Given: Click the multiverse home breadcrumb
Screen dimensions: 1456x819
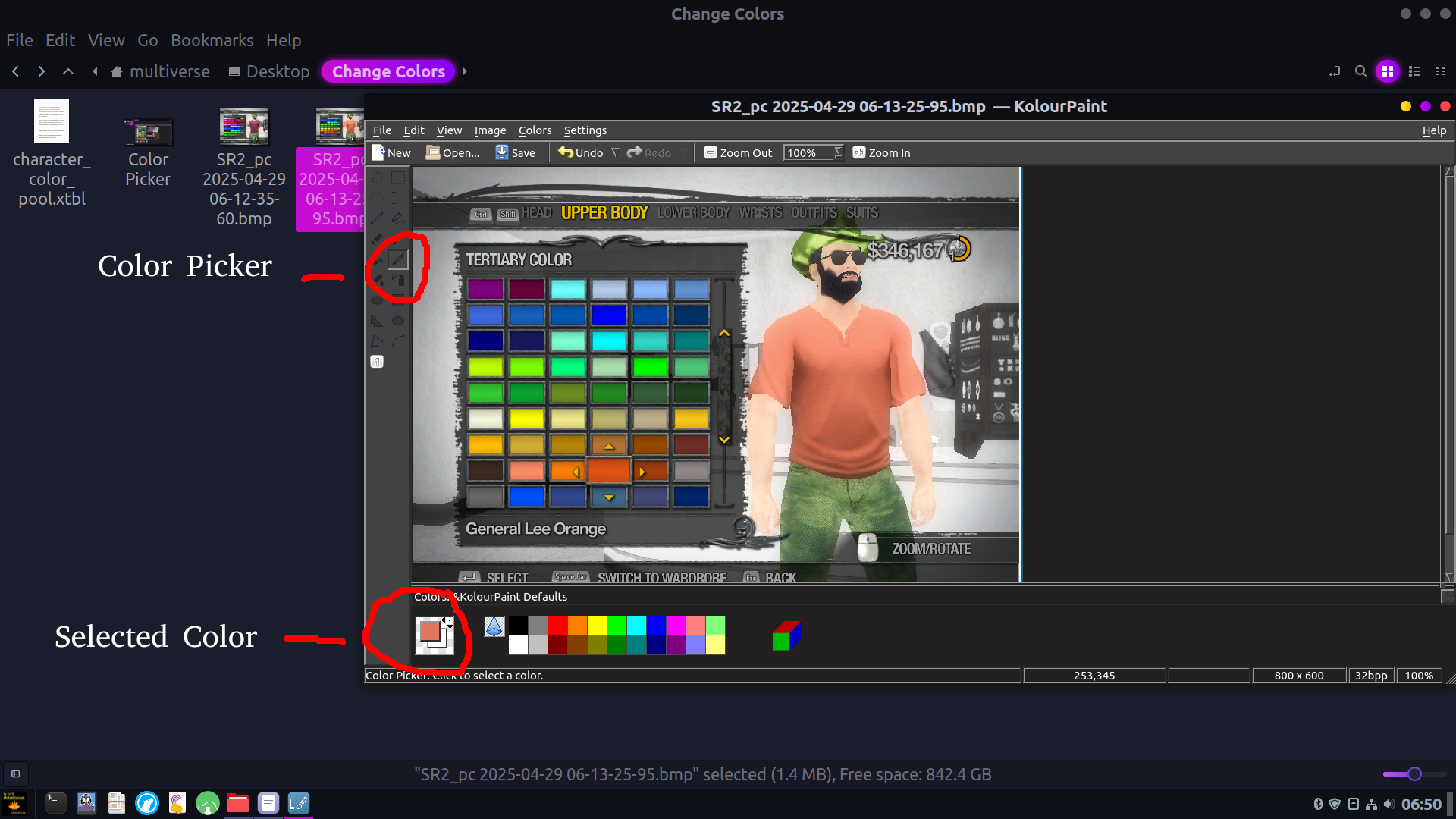Looking at the screenshot, I should [161, 71].
